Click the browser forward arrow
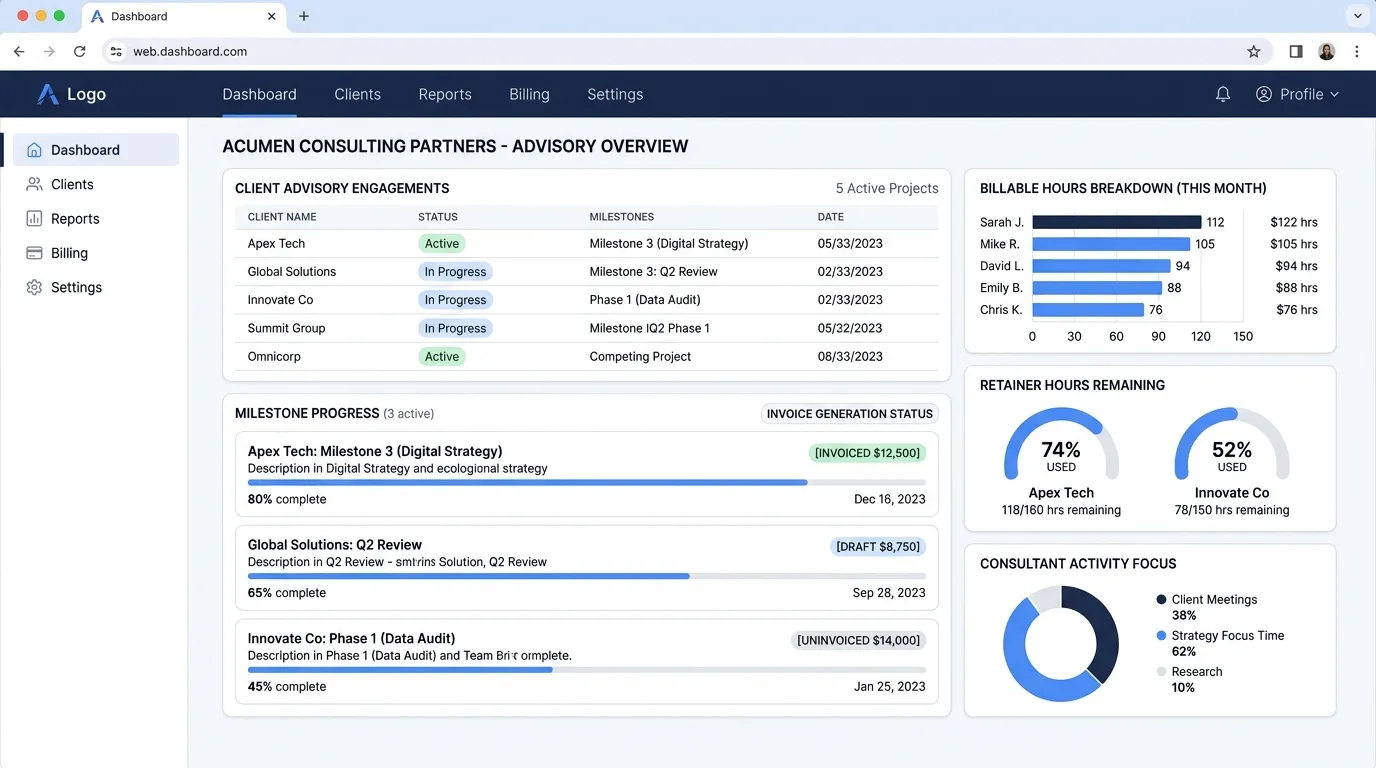Image resolution: width=1376 pixels, height=768 pixels. 49,51
